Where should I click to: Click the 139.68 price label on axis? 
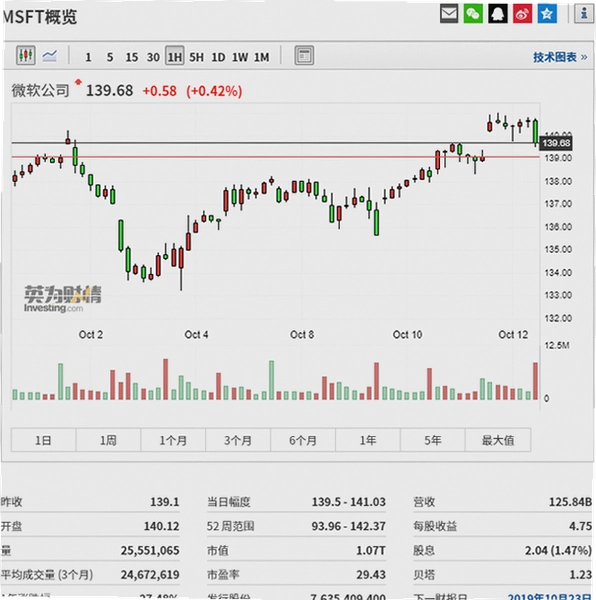pos(556,143)
